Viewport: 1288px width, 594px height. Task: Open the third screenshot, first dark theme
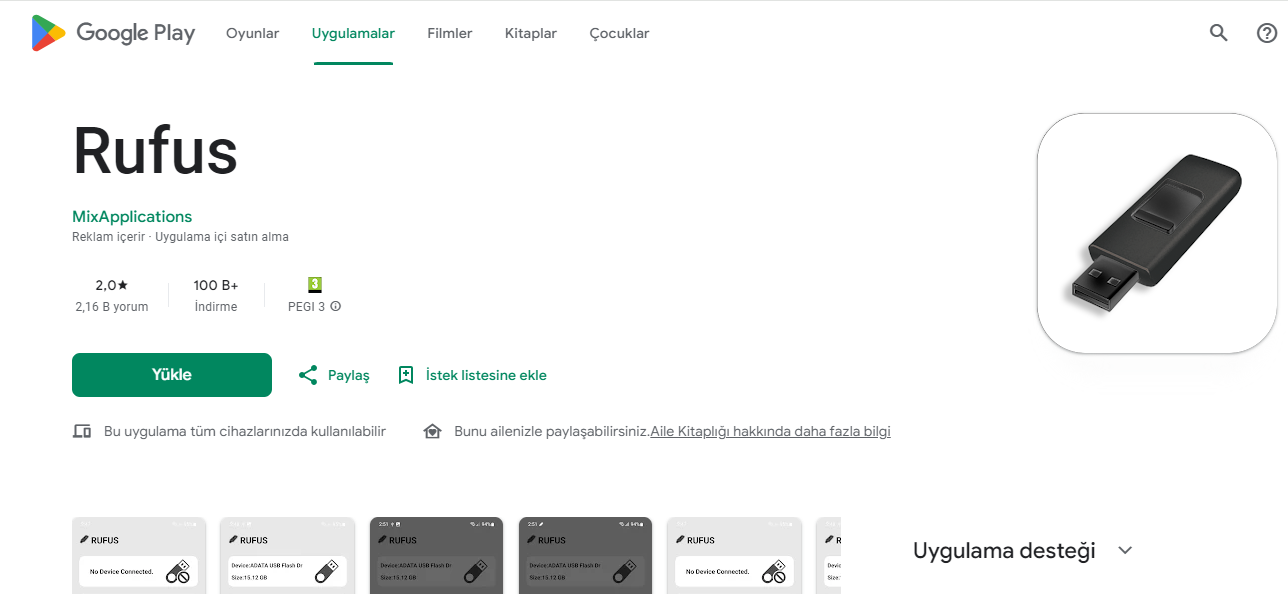tap(436, 555)
